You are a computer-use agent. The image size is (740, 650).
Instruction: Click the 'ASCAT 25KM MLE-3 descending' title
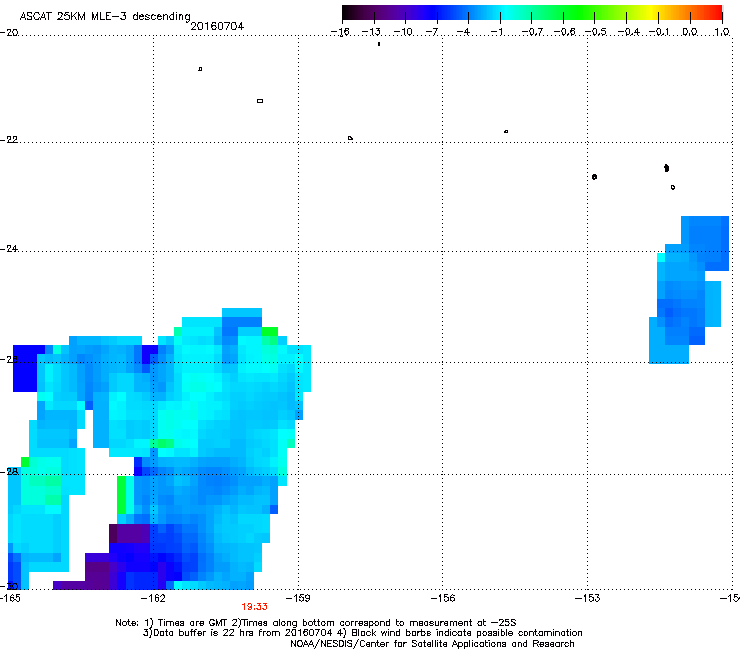(105, 16)
